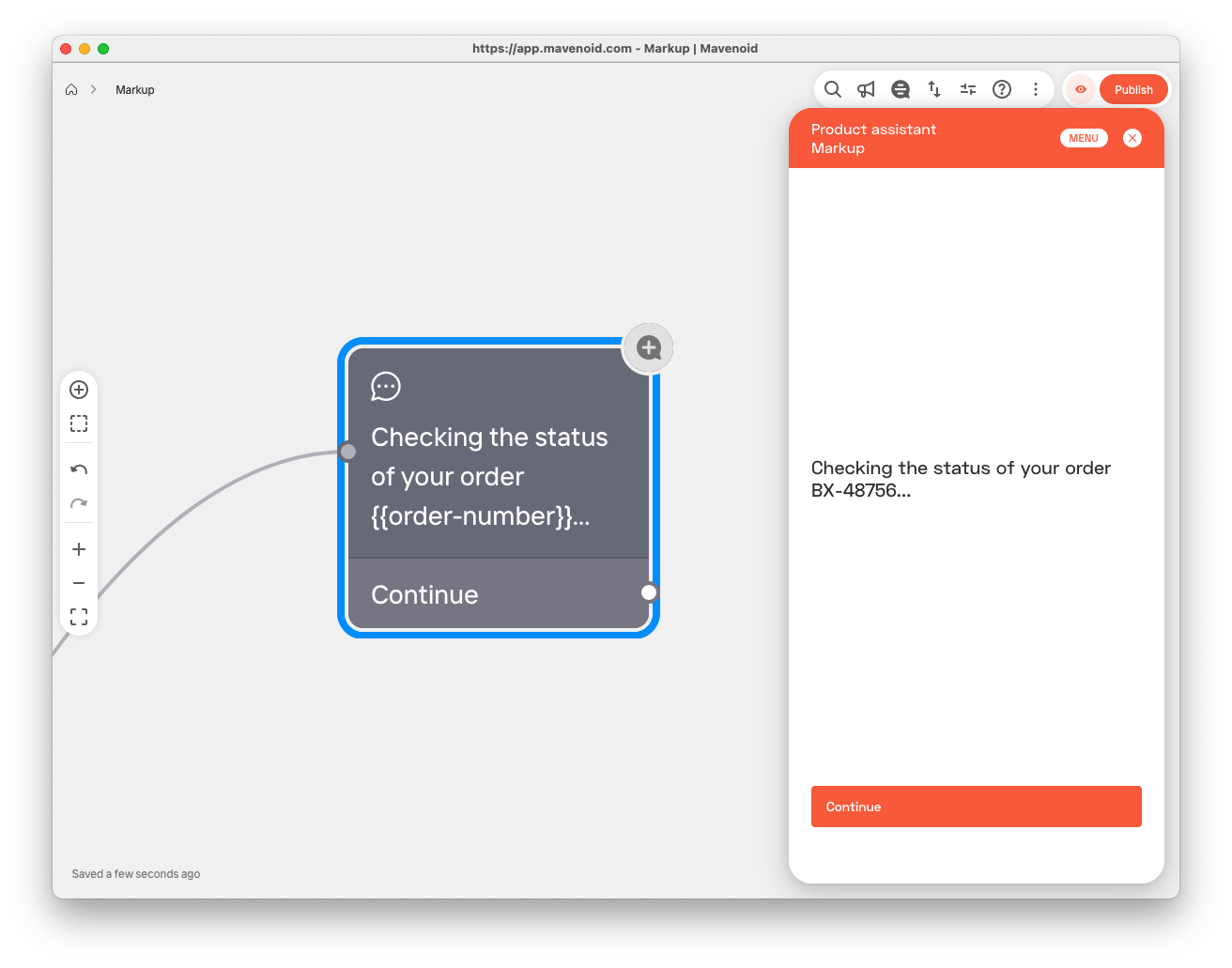Fit flow to screen icon

pos(79,617)
